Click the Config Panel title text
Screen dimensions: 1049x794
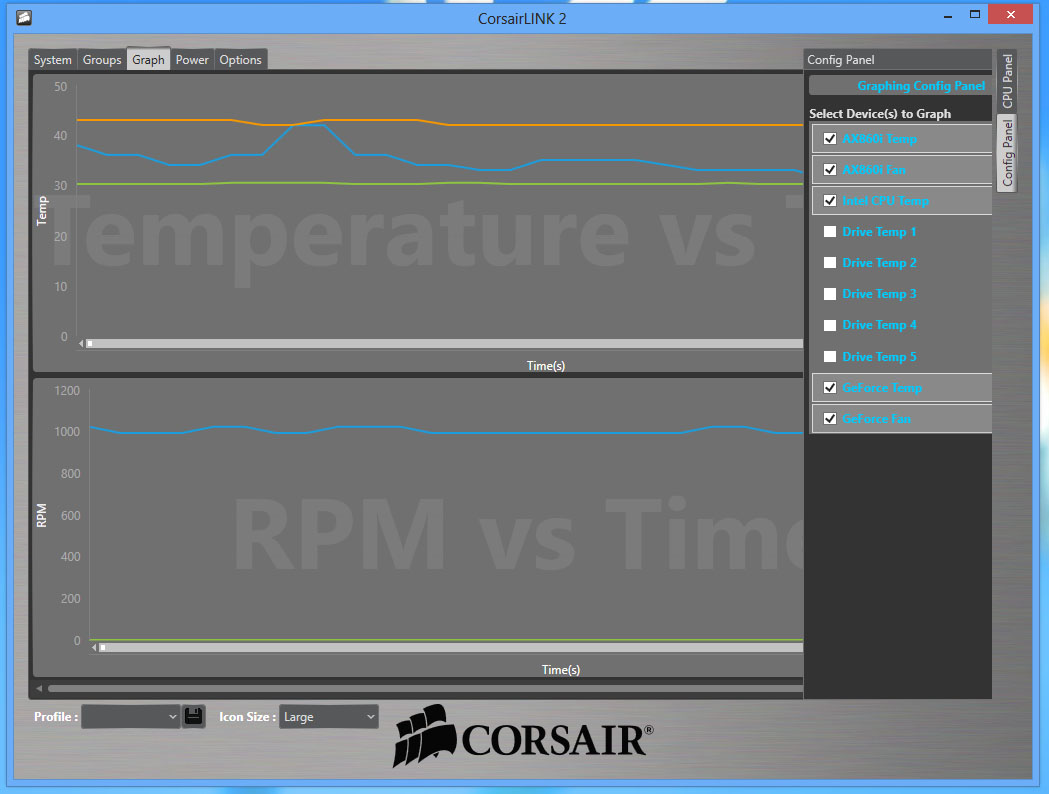coord(840,60)
